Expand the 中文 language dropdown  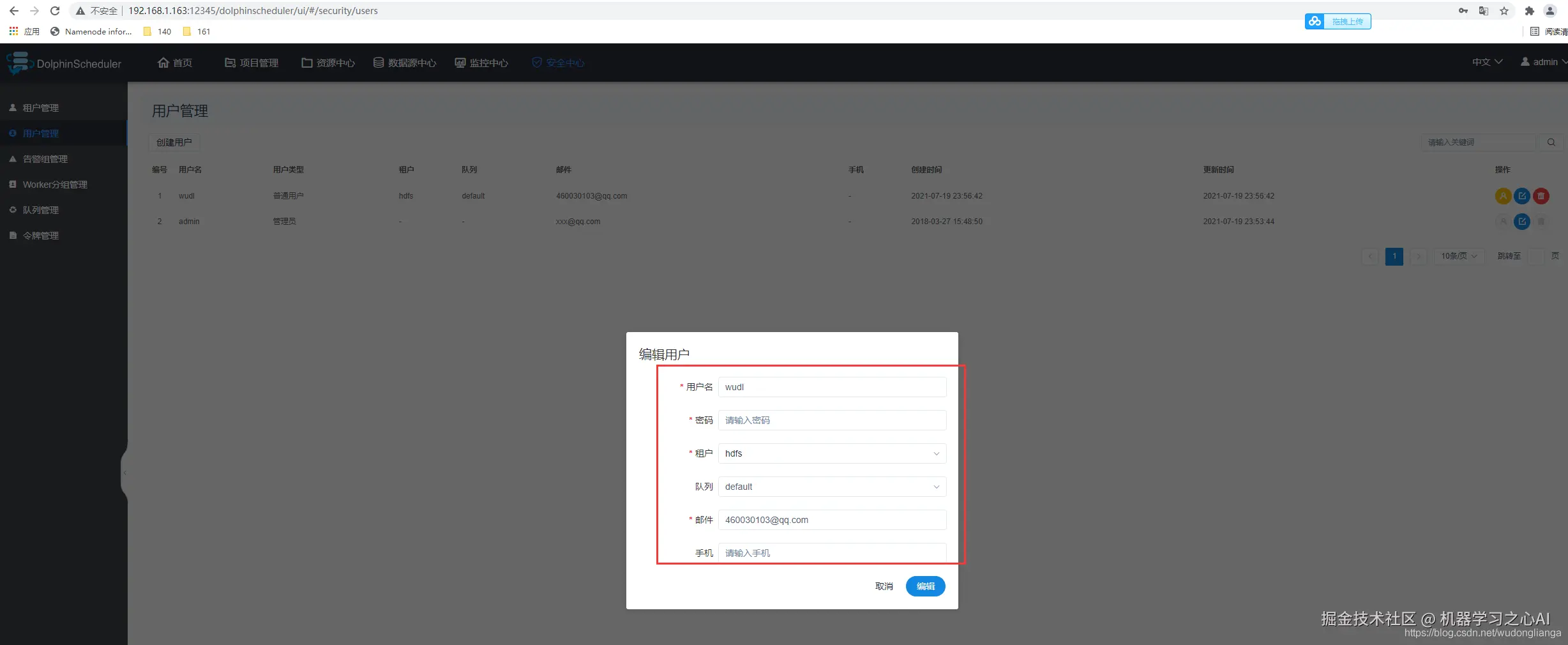pos(1487,62)
